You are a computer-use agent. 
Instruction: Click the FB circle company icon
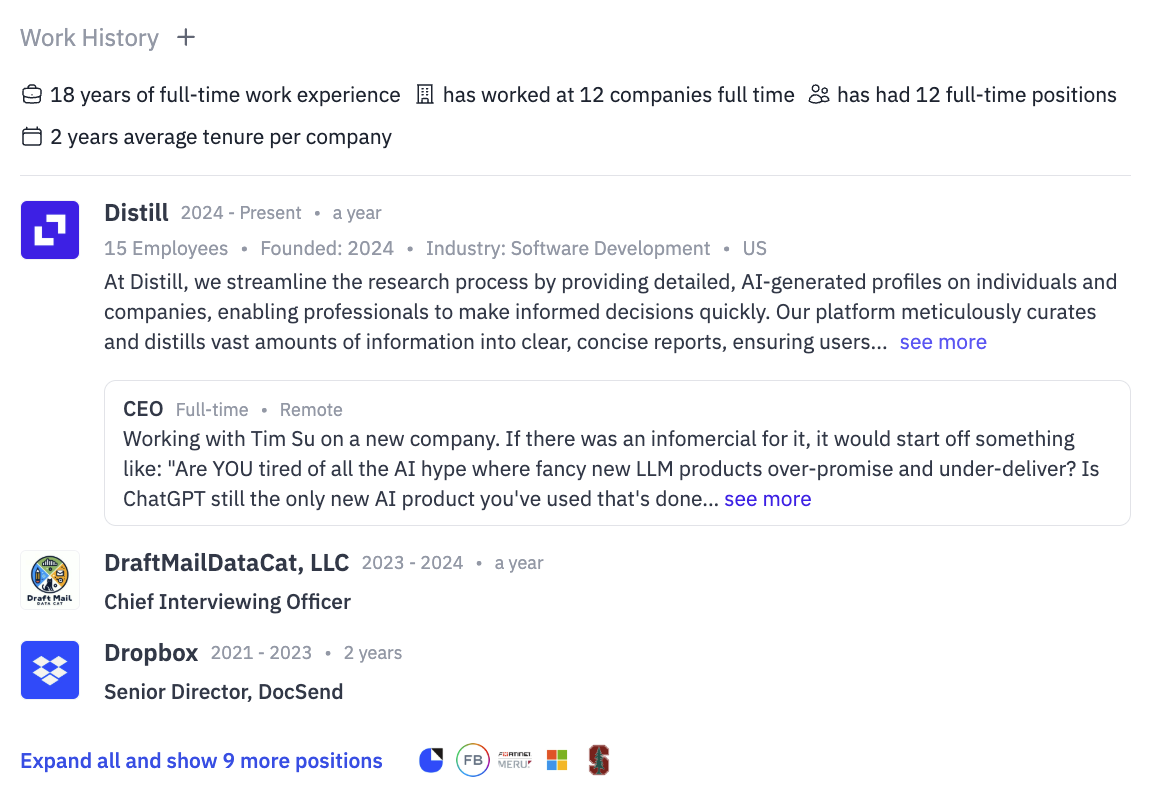coord(473,760)
